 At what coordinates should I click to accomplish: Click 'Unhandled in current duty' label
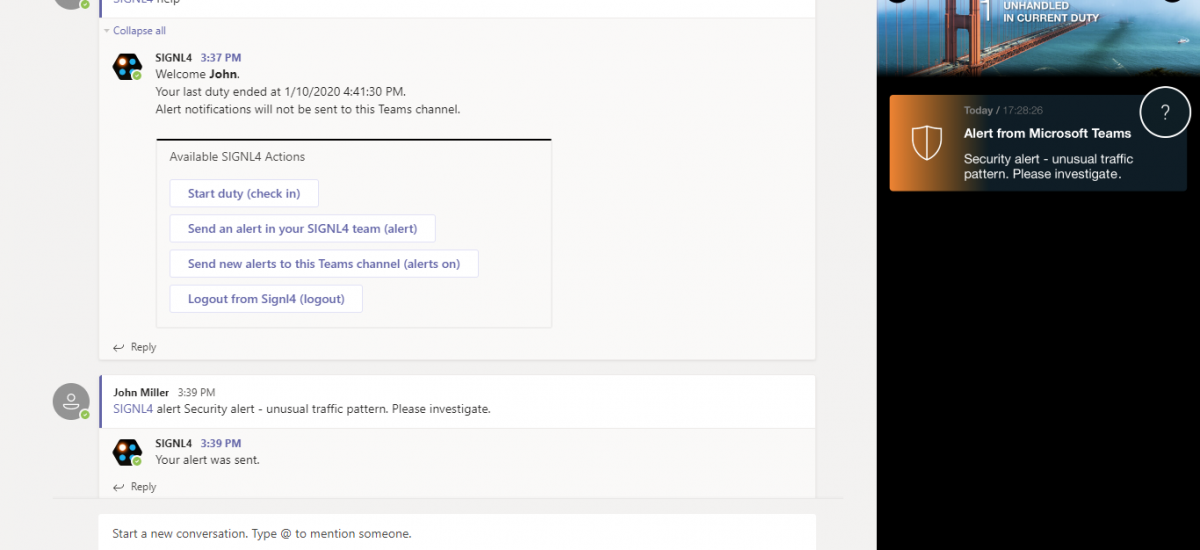tap(1051, 12)
